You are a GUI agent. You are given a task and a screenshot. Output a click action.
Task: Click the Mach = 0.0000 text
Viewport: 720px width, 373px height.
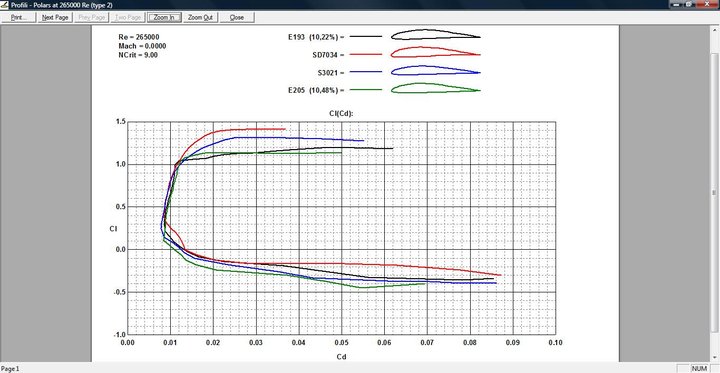(142, 46)
